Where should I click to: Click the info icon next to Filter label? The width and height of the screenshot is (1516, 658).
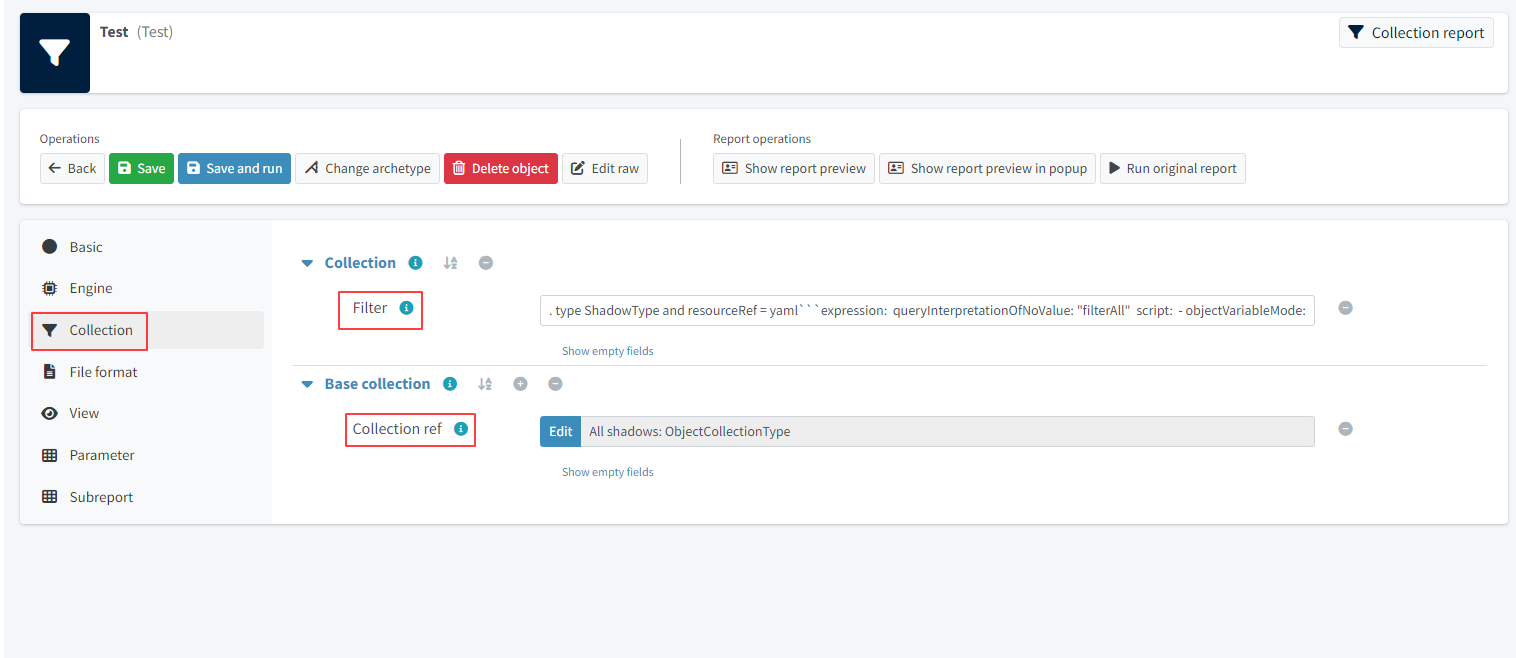[x=406, y=308]
